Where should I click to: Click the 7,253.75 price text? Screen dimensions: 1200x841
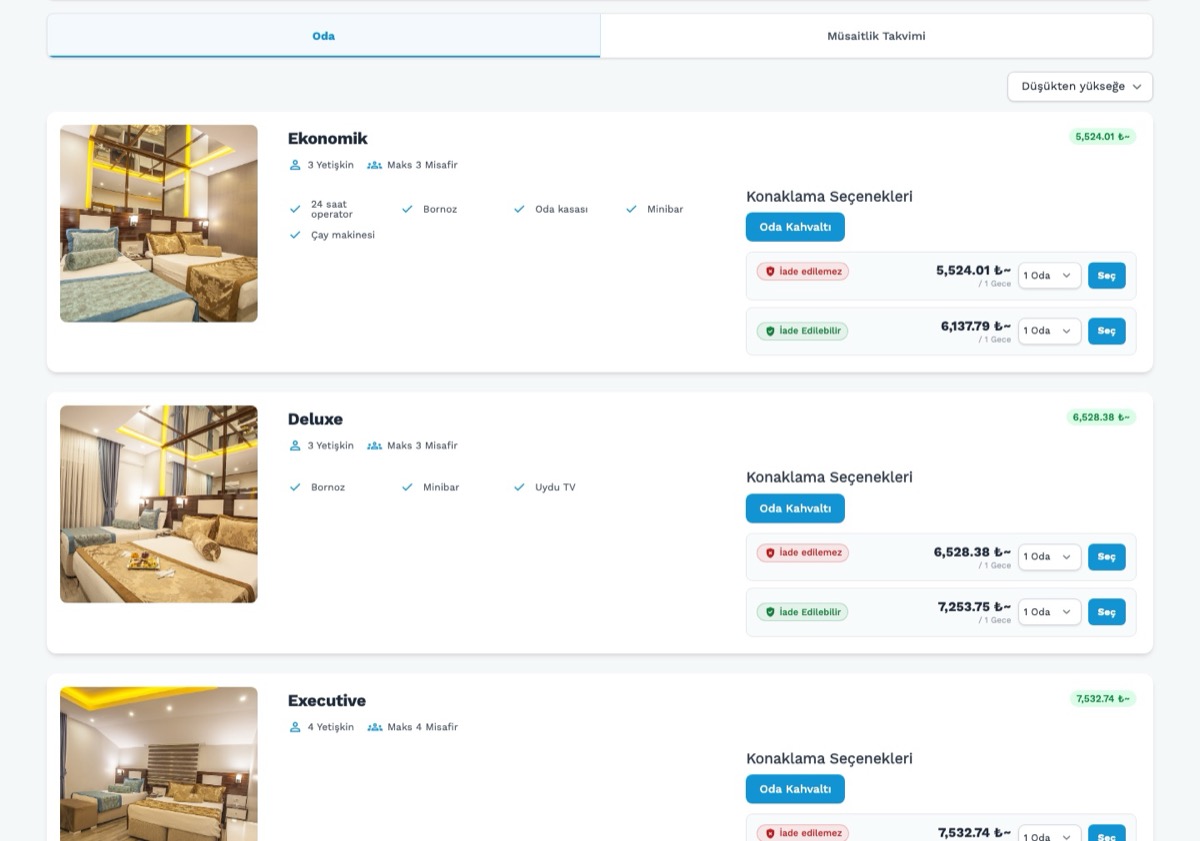coord(974,607)
